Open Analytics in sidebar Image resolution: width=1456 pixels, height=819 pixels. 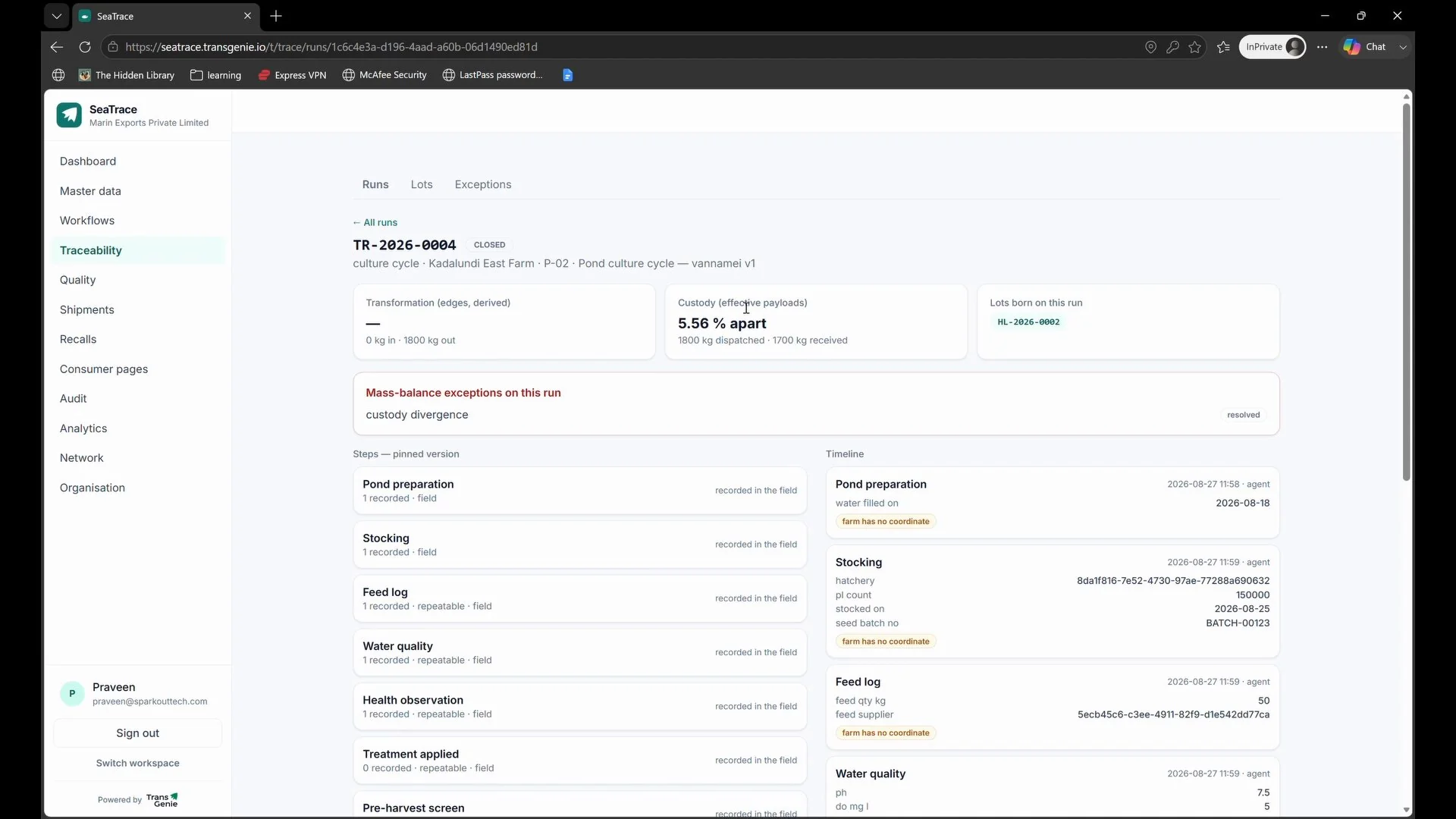(138, 428)
